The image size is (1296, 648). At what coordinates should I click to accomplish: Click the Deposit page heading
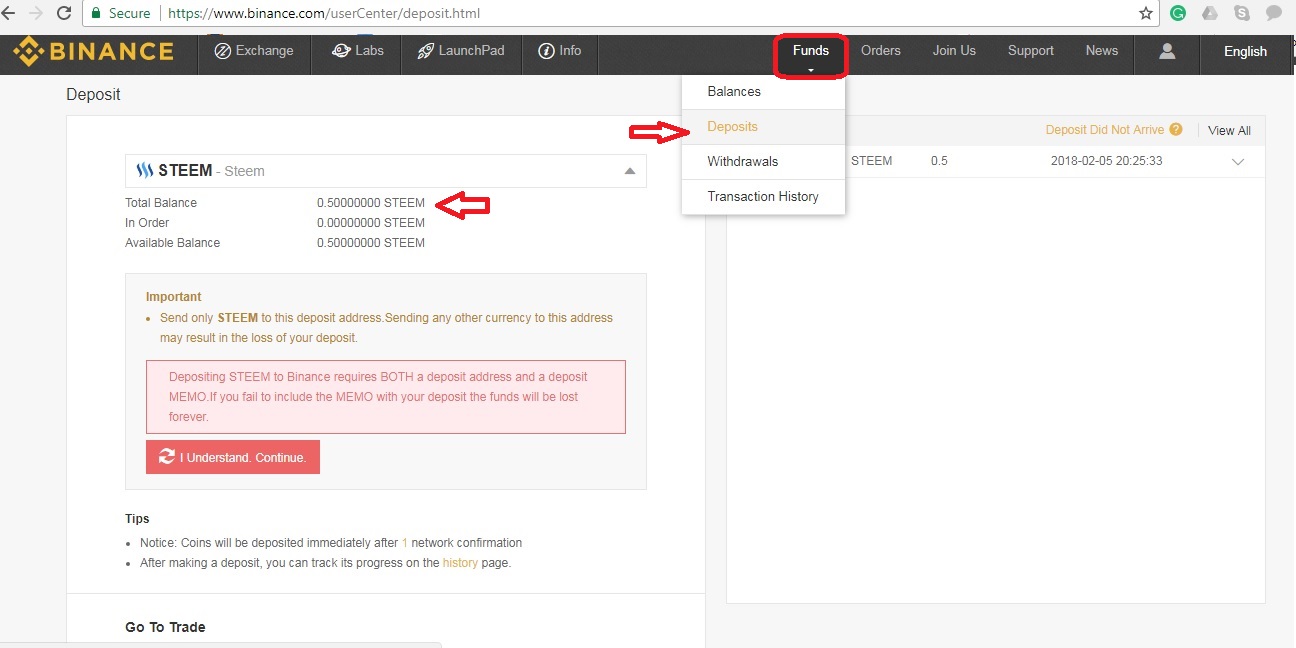click(x=93, y=95)
